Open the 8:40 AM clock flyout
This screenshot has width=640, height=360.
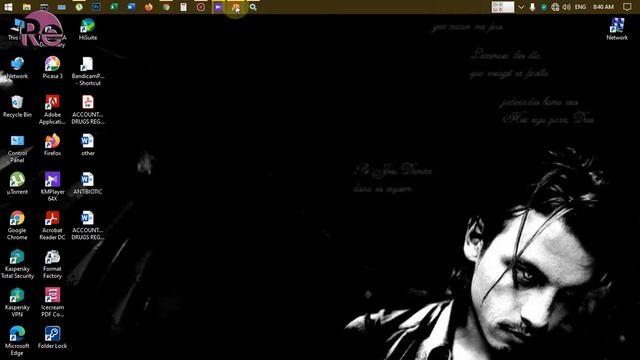[603, 7]
